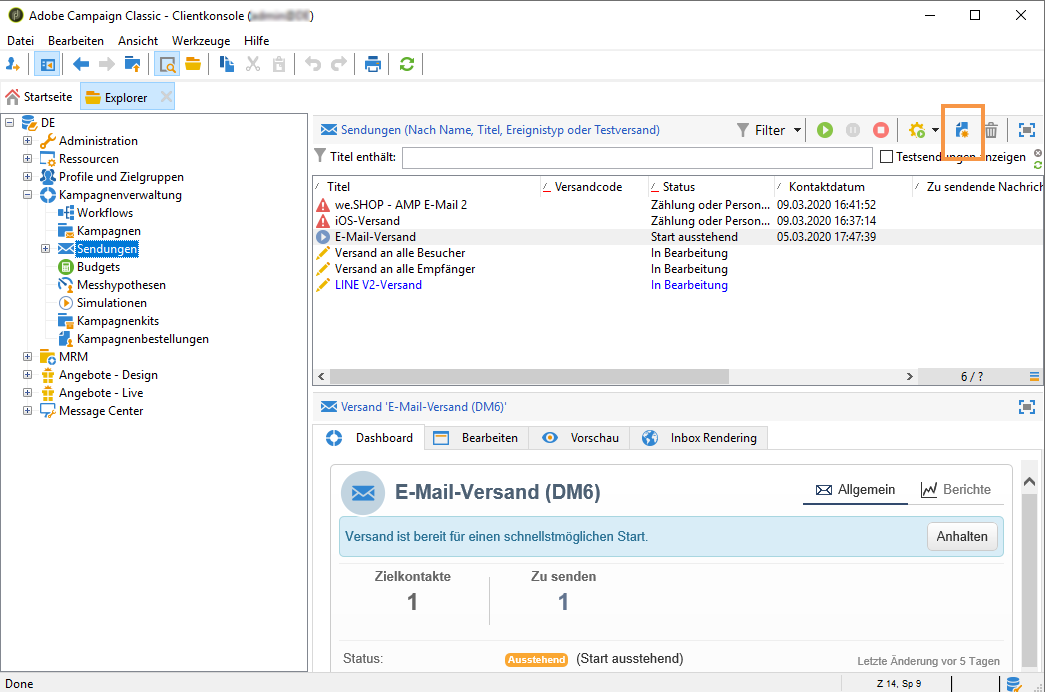This screenshot has width=1045, height=692.
Task: Enable the Testsendungen anzeigen checkbox
Action: click(886, 157)
